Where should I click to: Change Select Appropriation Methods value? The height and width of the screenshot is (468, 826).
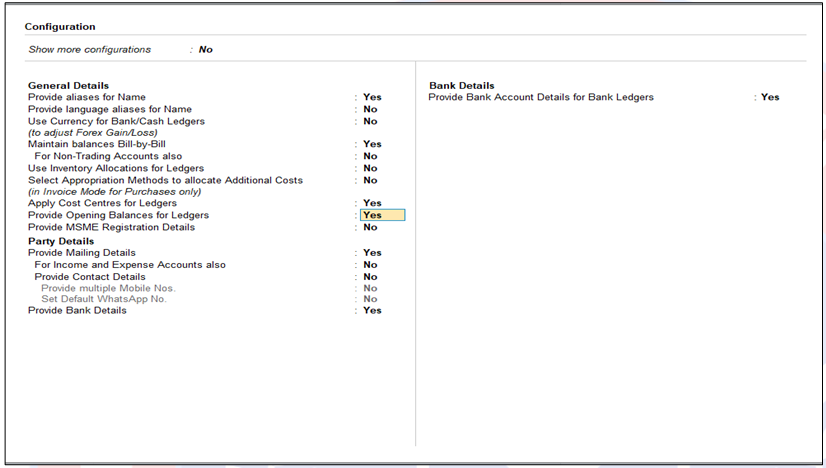(x=370, y=180)
